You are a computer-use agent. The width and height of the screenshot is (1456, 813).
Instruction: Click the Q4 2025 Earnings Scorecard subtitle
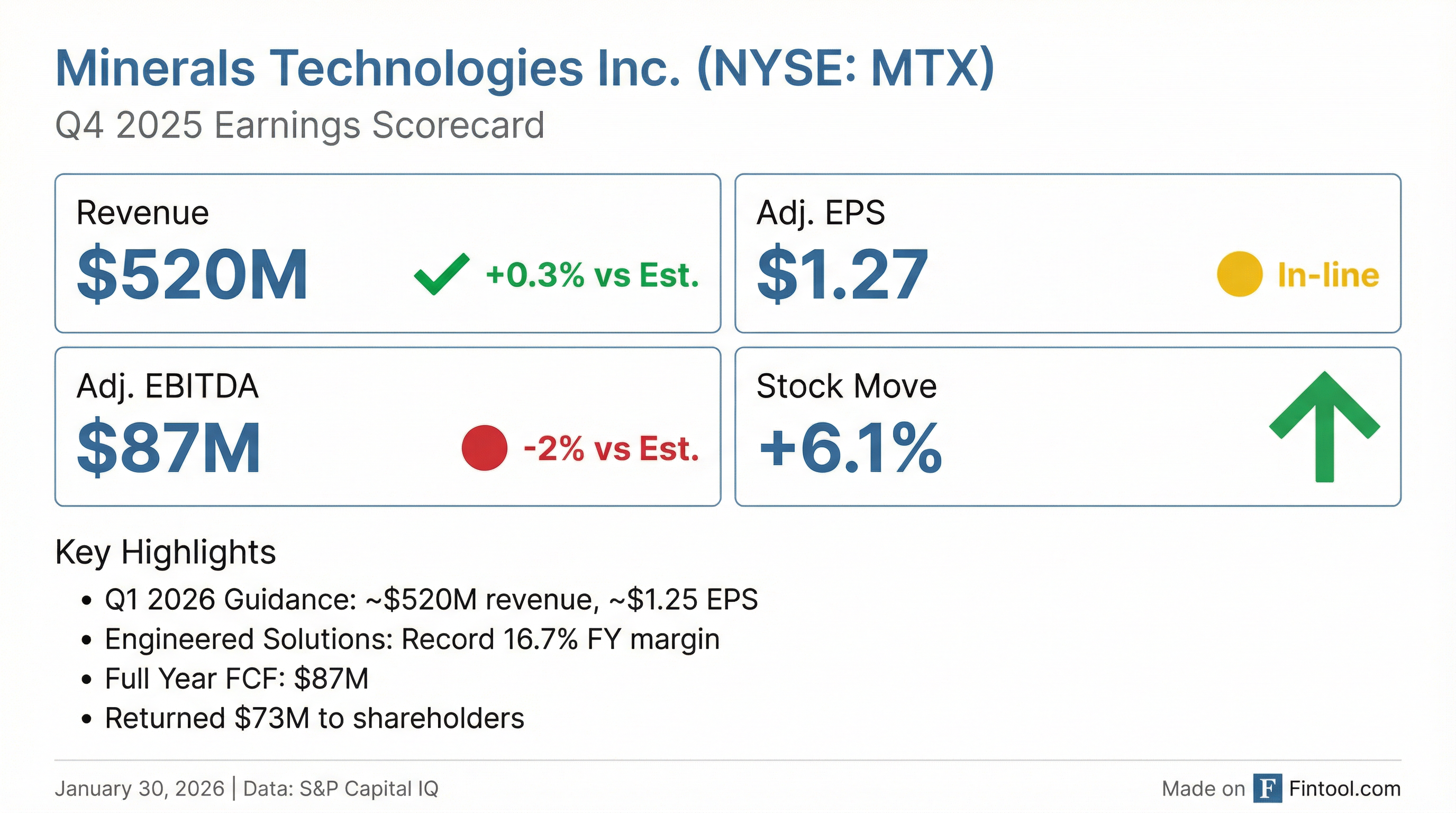299,125
